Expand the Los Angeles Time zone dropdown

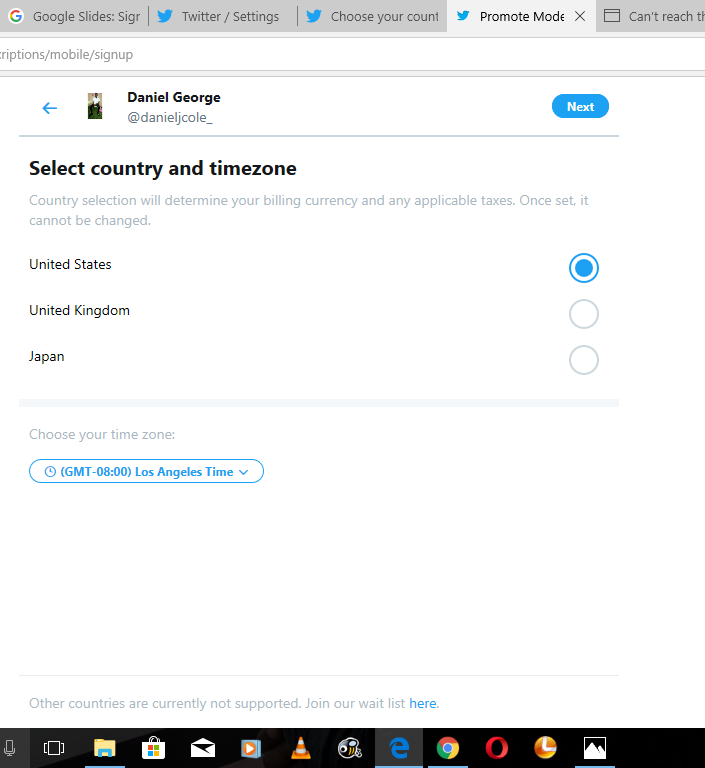(146, 471)
